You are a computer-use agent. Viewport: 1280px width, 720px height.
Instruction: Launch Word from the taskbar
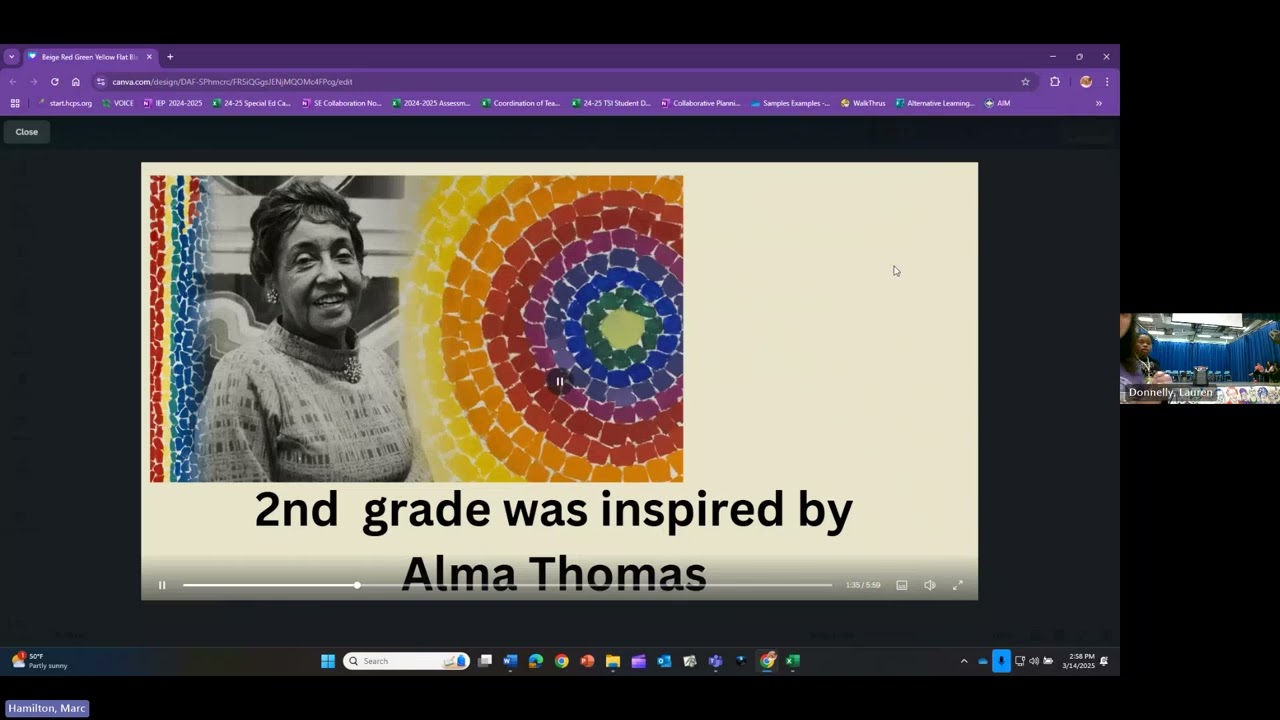(510, 661)
